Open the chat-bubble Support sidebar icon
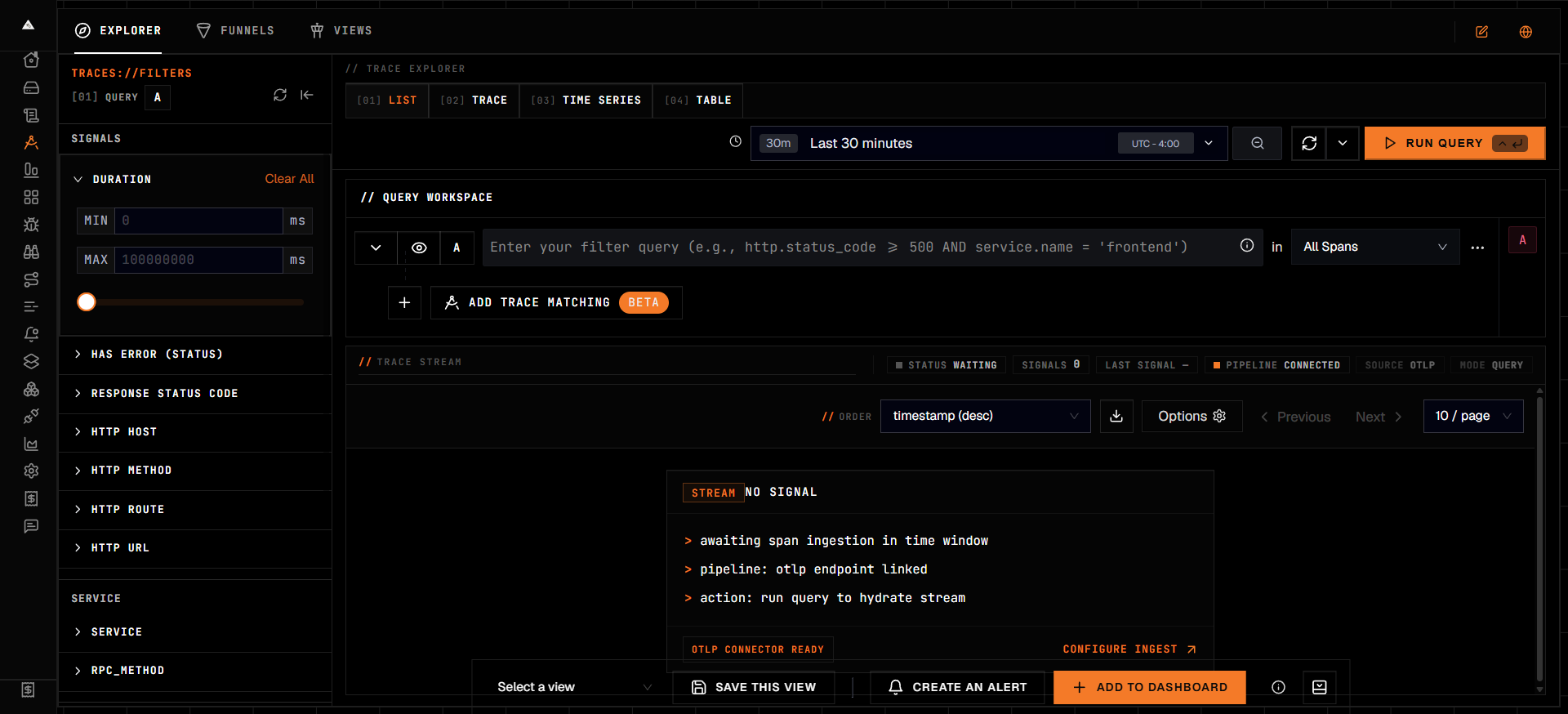The image size is (1568, 714). point(31,526)
